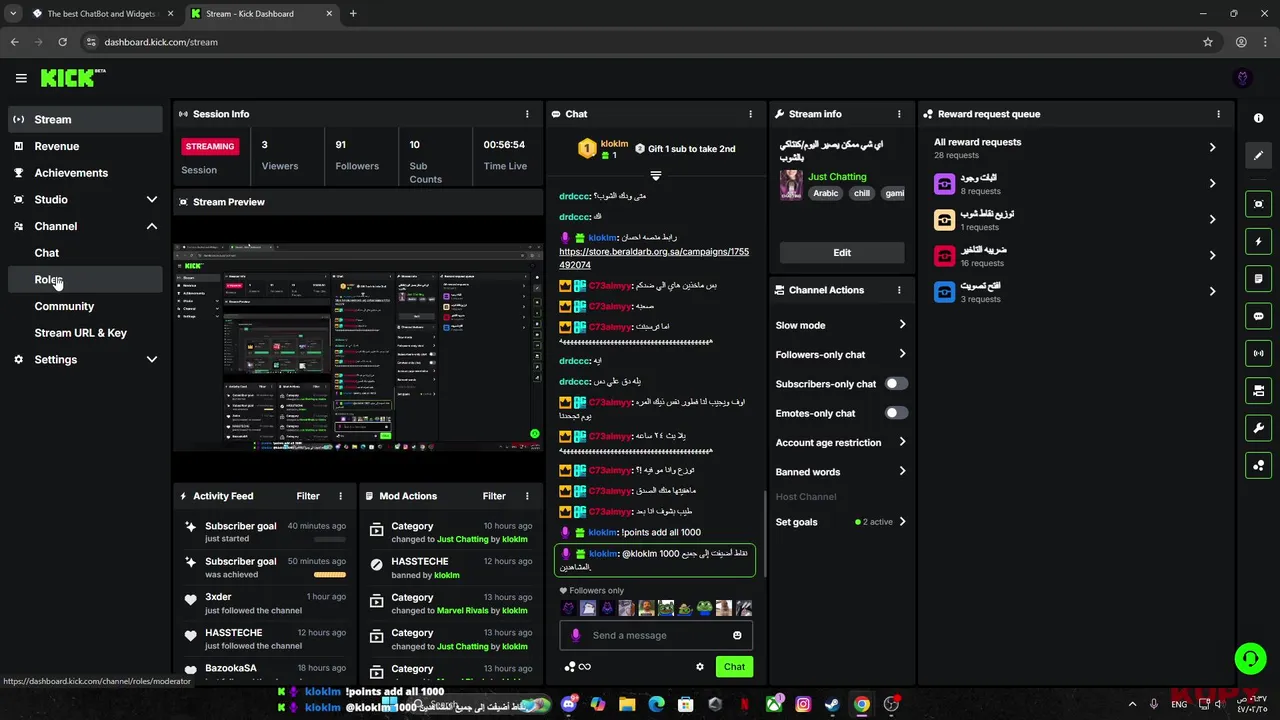Click the bubbles points icon below the message box
Viewport: 1280px width, 720px height.
click(570, 667)
